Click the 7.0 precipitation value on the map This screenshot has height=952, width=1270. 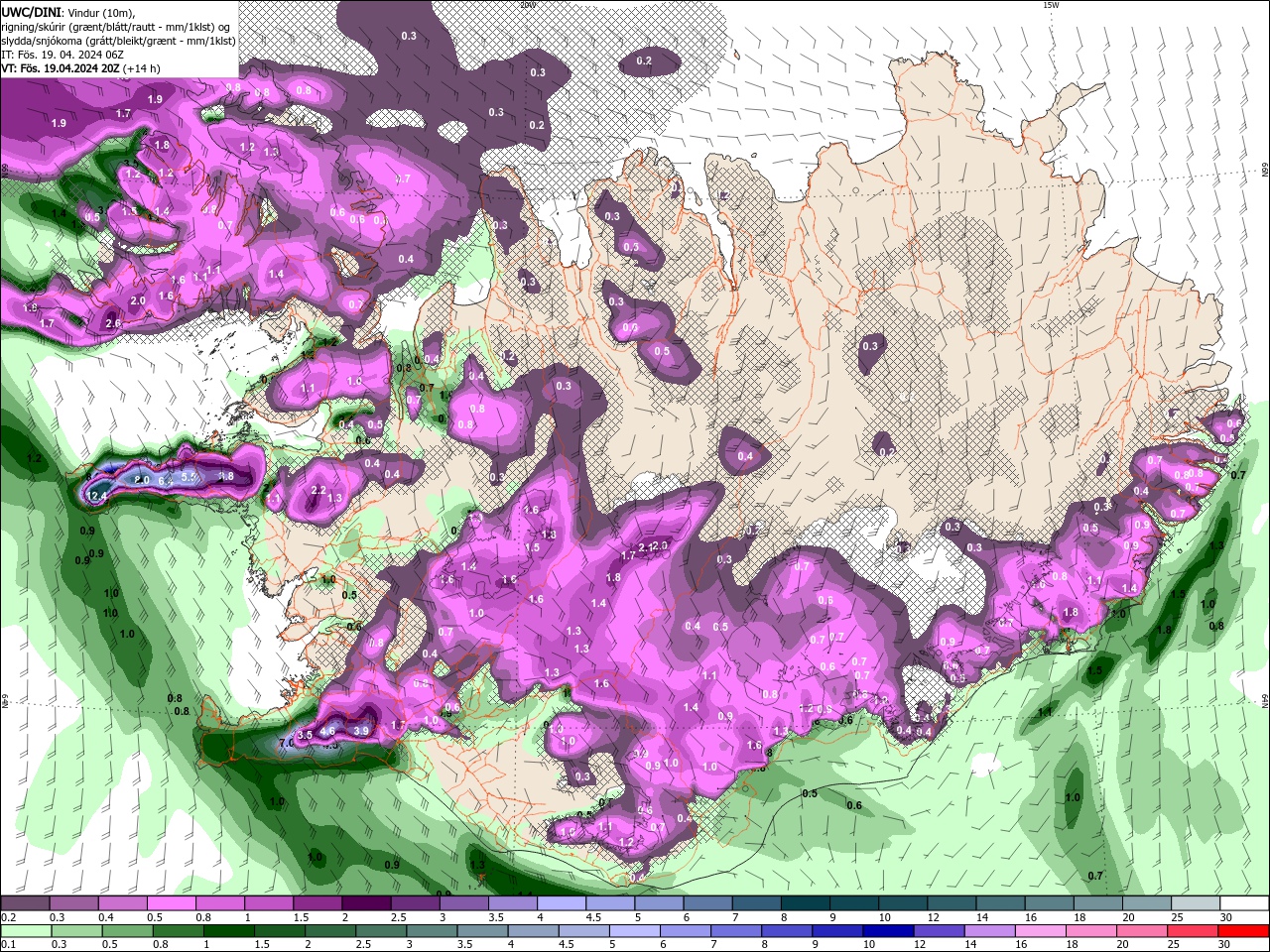point(286,743)
